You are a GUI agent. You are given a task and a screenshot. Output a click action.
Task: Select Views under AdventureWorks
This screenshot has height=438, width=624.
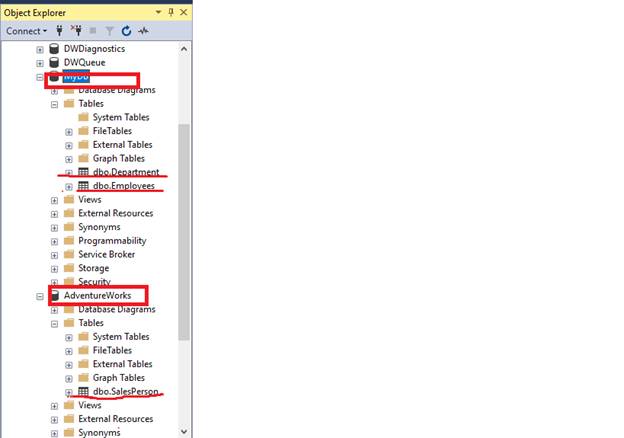pos(90,405)
